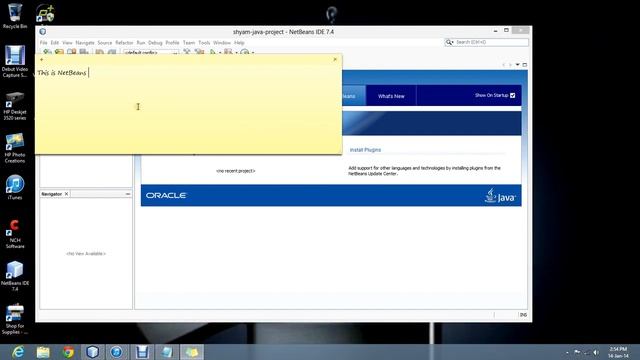
Task: Click the NetBeans New File toolbar icon
Action: tap(47, 52)
